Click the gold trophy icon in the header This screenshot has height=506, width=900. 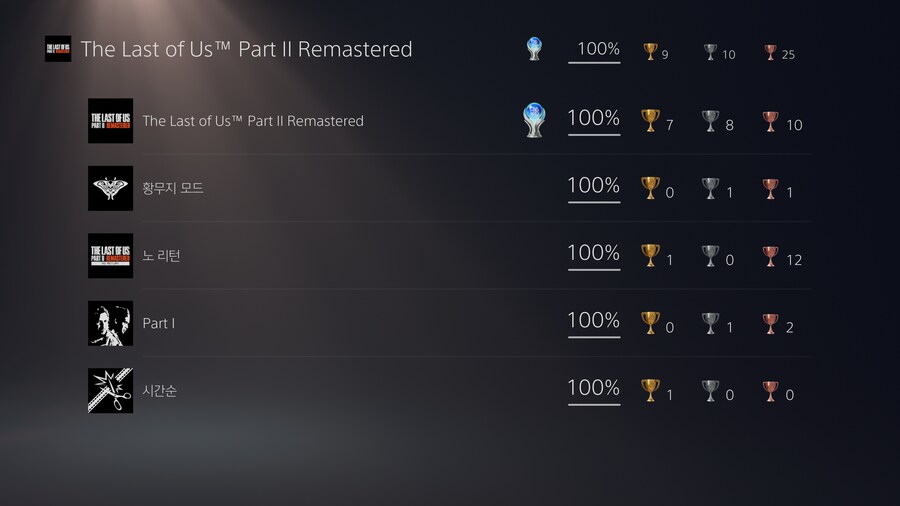[x=651, y=51]
